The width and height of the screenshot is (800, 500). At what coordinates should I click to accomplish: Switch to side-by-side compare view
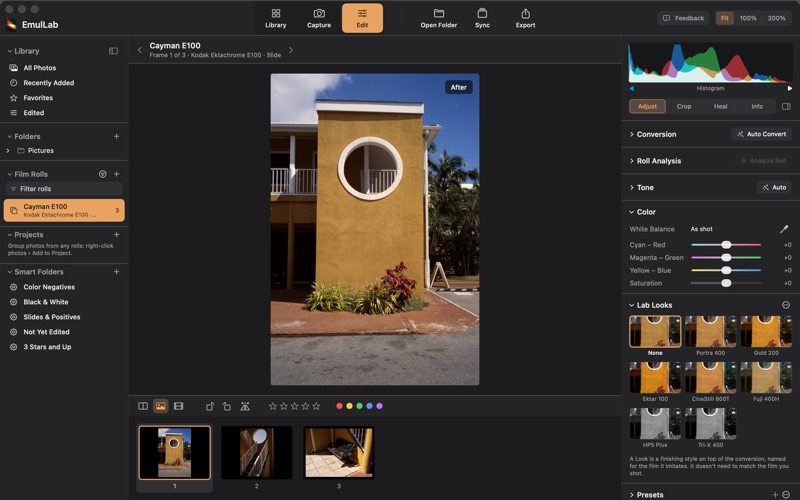coord(143,406)
